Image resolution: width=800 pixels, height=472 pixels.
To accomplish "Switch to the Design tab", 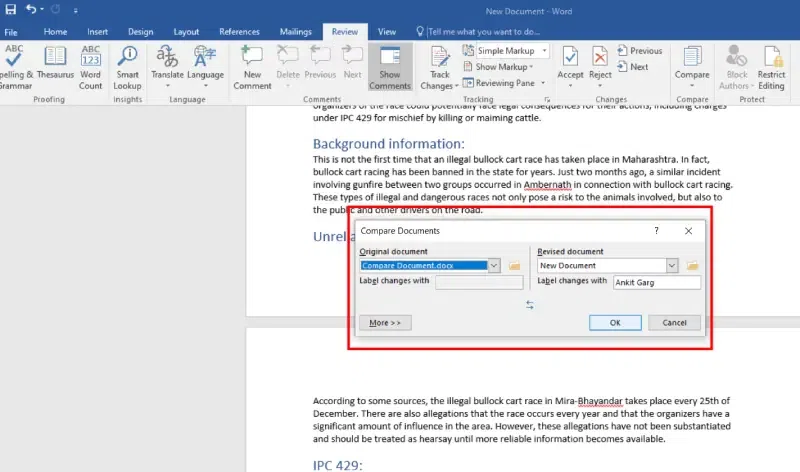I will pos(140,32).
